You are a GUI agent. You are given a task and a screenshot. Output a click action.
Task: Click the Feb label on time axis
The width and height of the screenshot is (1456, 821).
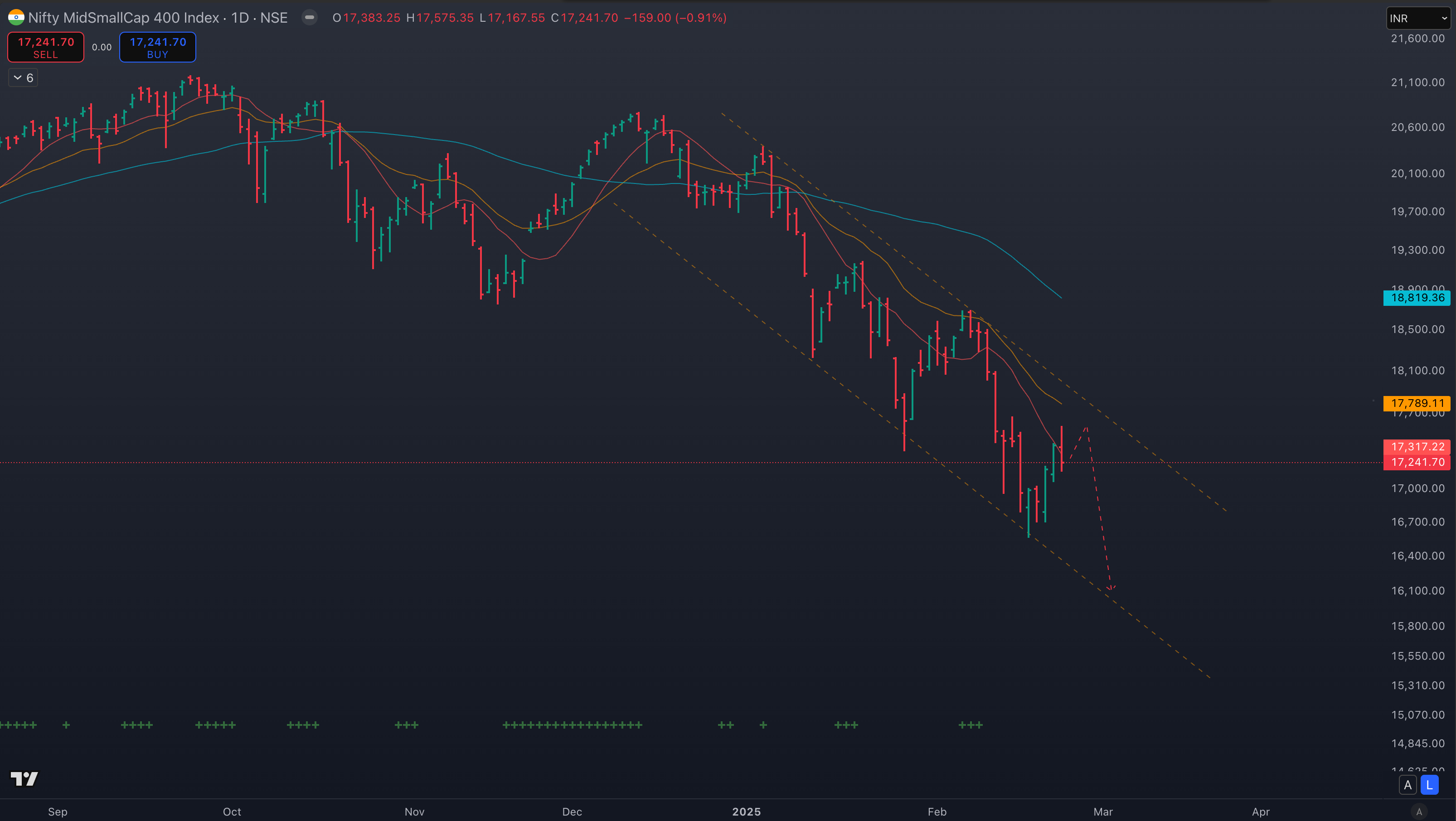tap(937, 811)
